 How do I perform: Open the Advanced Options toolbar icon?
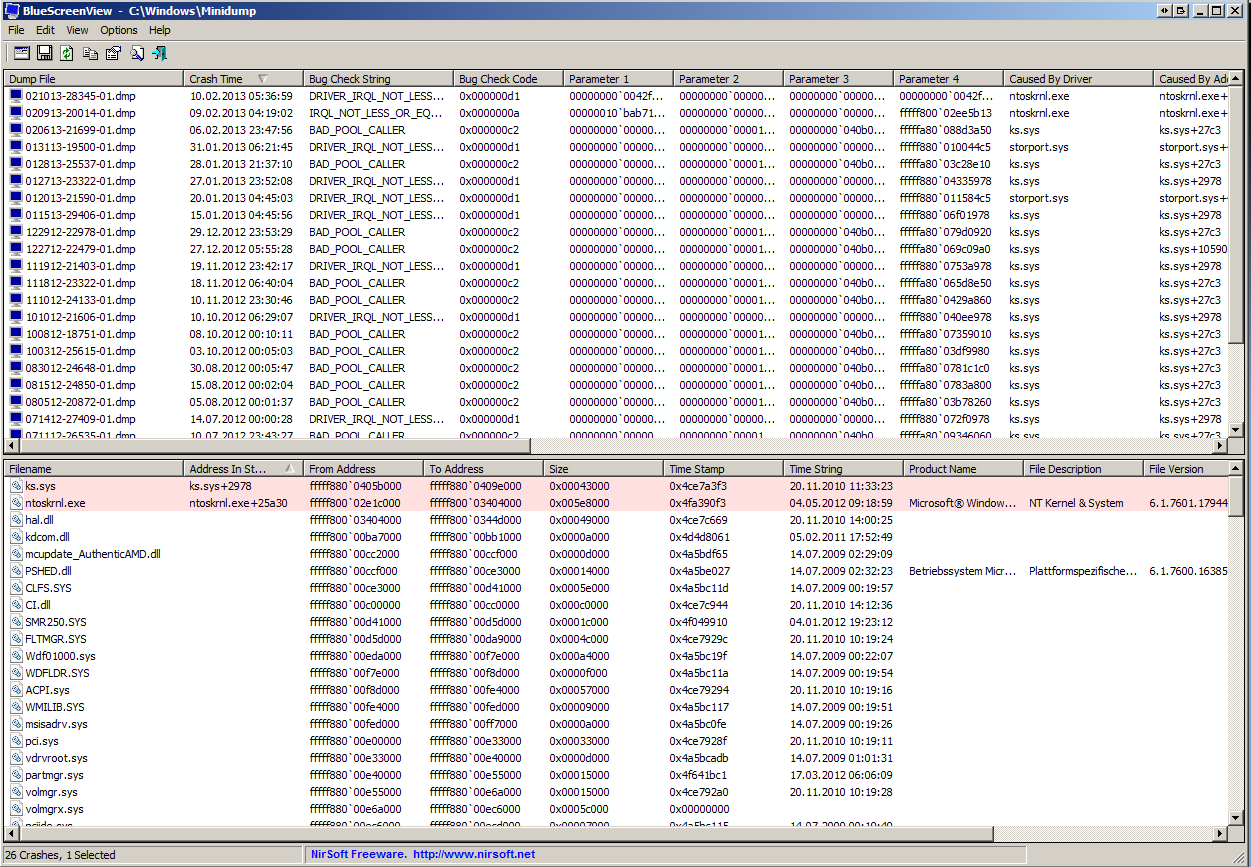(x=21, y=53)
